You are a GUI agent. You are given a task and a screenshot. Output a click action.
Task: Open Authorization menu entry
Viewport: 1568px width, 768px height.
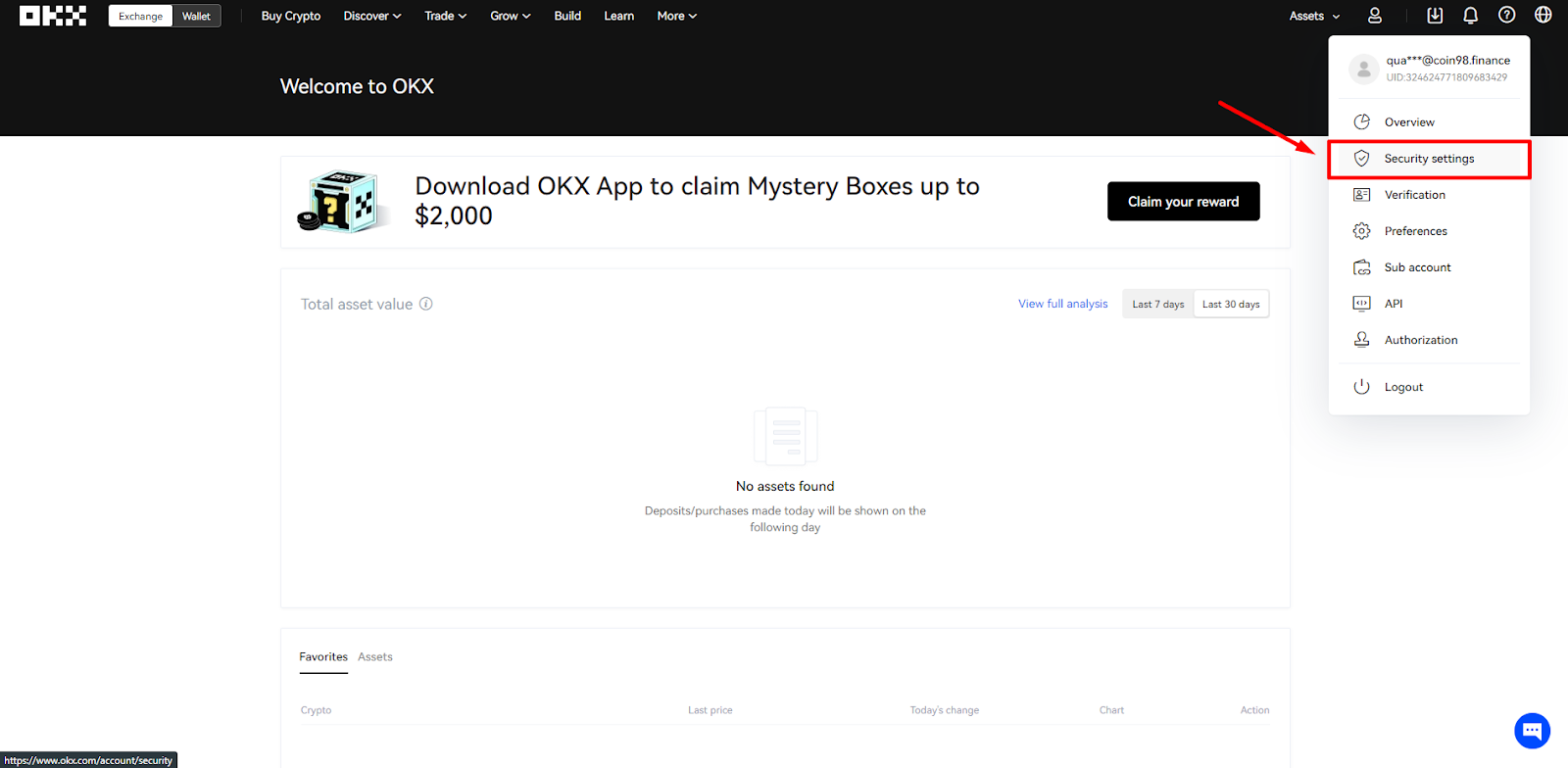coord(1429,340)
